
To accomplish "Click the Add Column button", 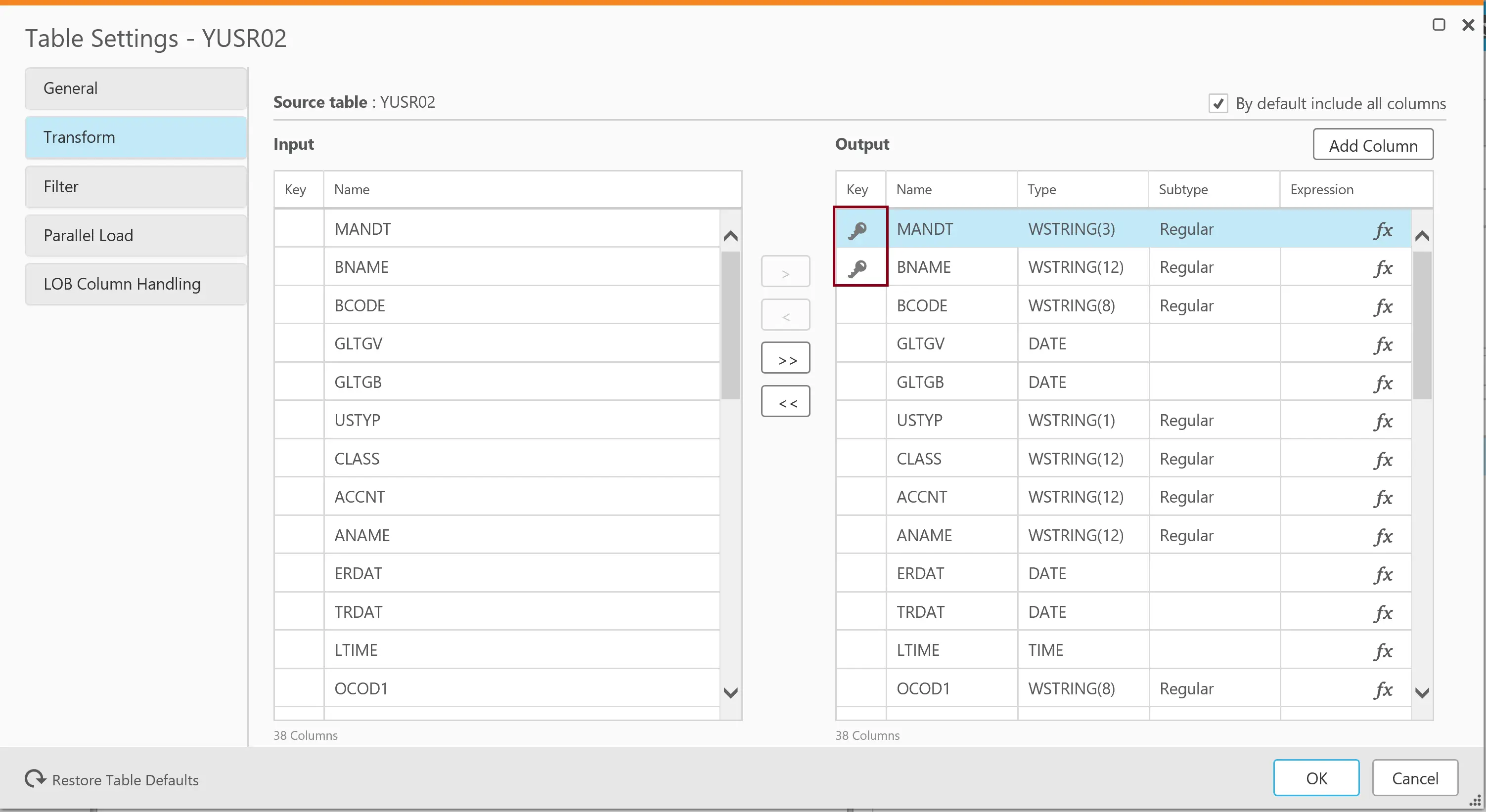I will pos(1373,145).
